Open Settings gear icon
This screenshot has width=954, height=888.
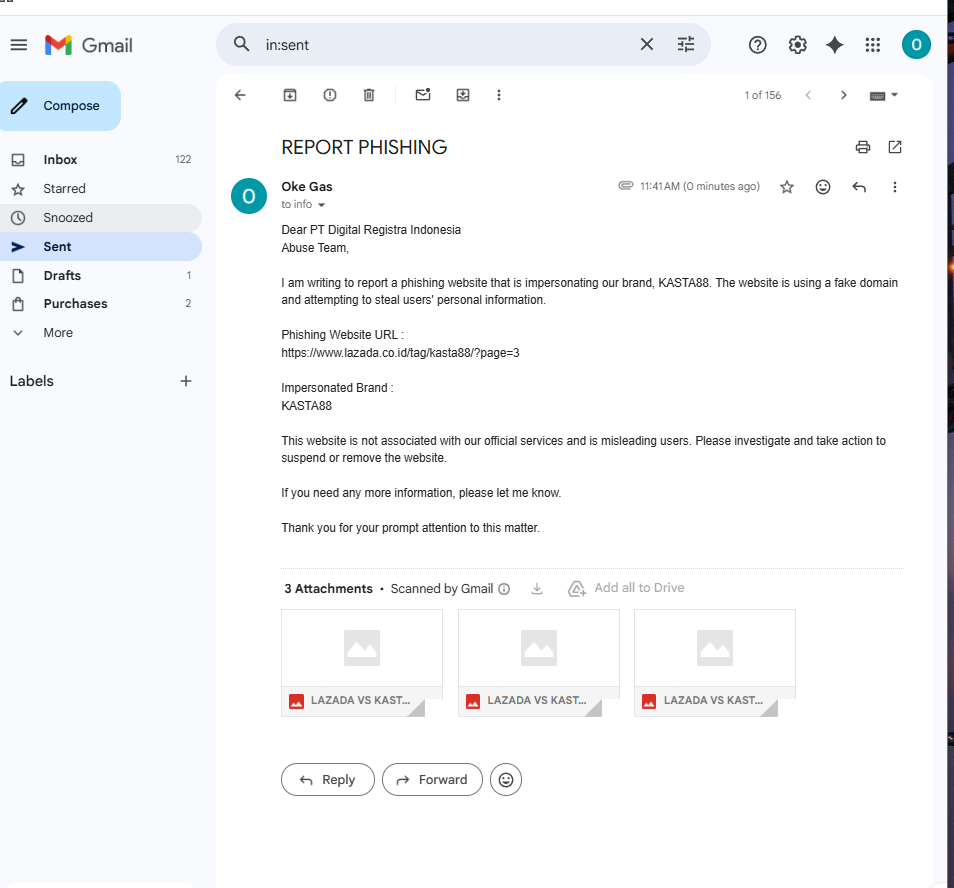pyautogui.click(x=797, y=45)
